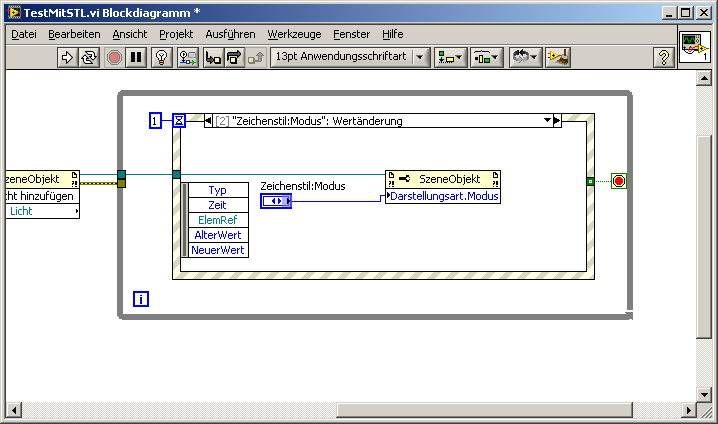Open the font dropdown 13pt Anwendungsschriftart
The width and height of the screenshot is (718, 424).
pyautogui.click(x=350, y=57)
